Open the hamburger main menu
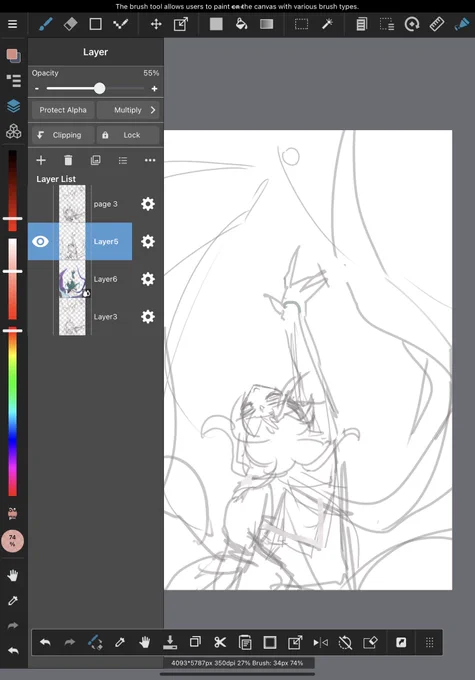Image resolution: width=475 pixels, height=680 pixels. click(x=13, y=24)
